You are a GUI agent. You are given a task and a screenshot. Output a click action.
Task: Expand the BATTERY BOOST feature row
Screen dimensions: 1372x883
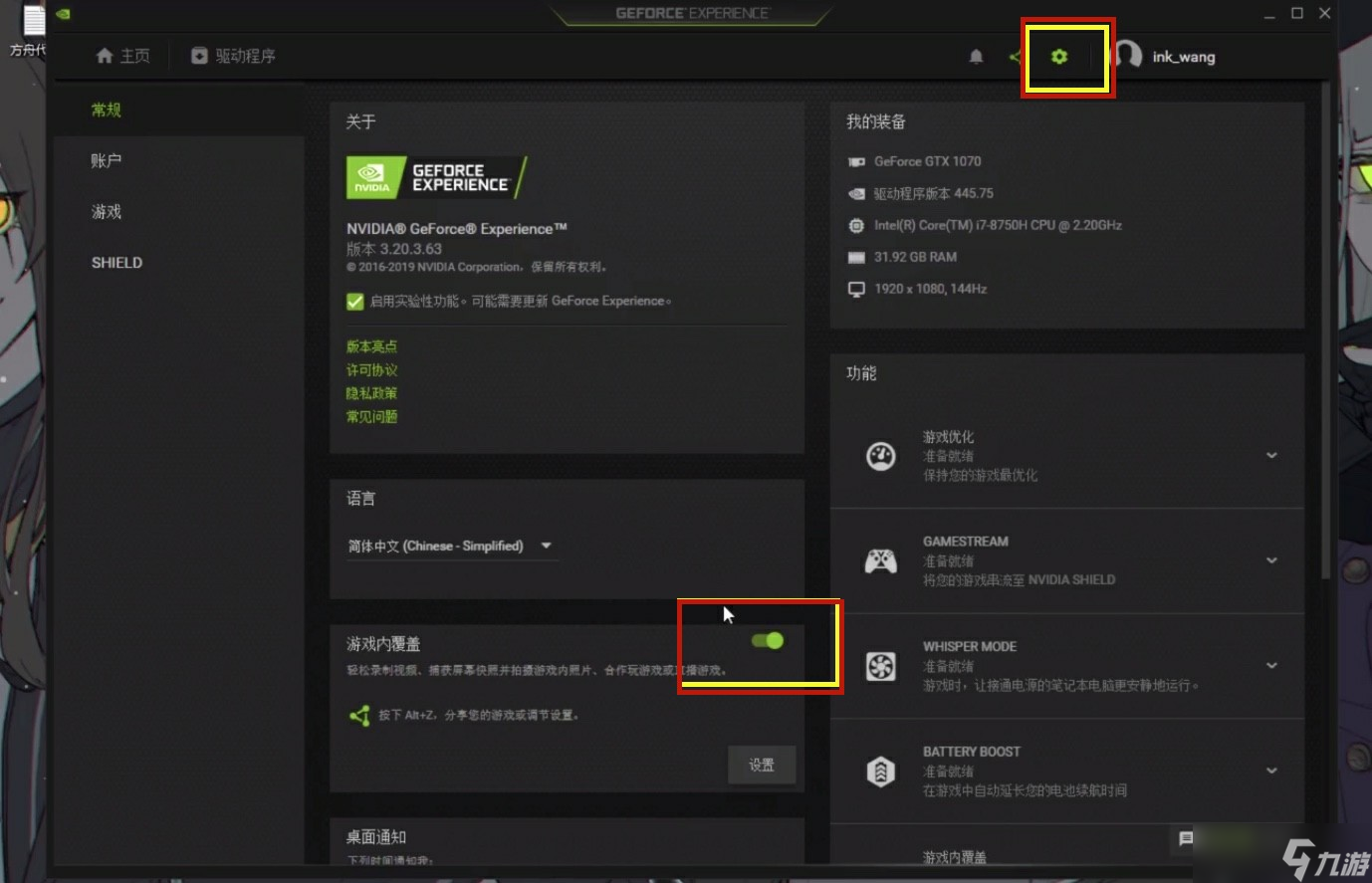tap(1271, 771)
